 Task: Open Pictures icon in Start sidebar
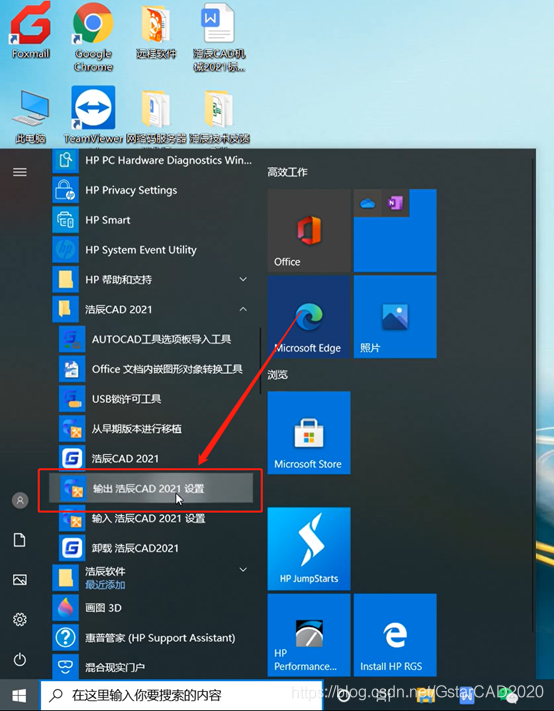(x=19, y=580)
